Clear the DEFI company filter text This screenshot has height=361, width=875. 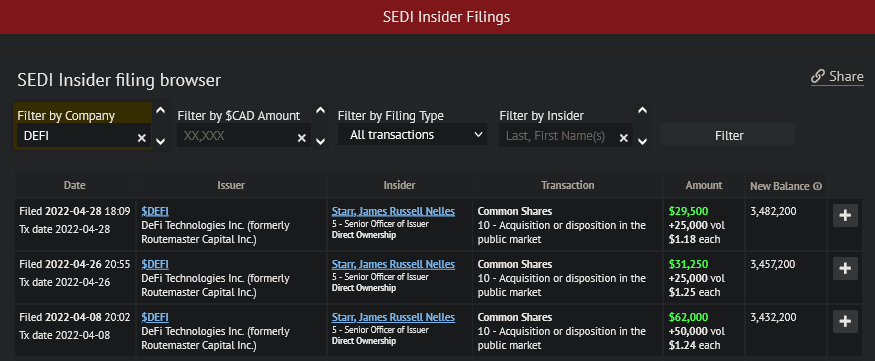(x=142, y=138)
